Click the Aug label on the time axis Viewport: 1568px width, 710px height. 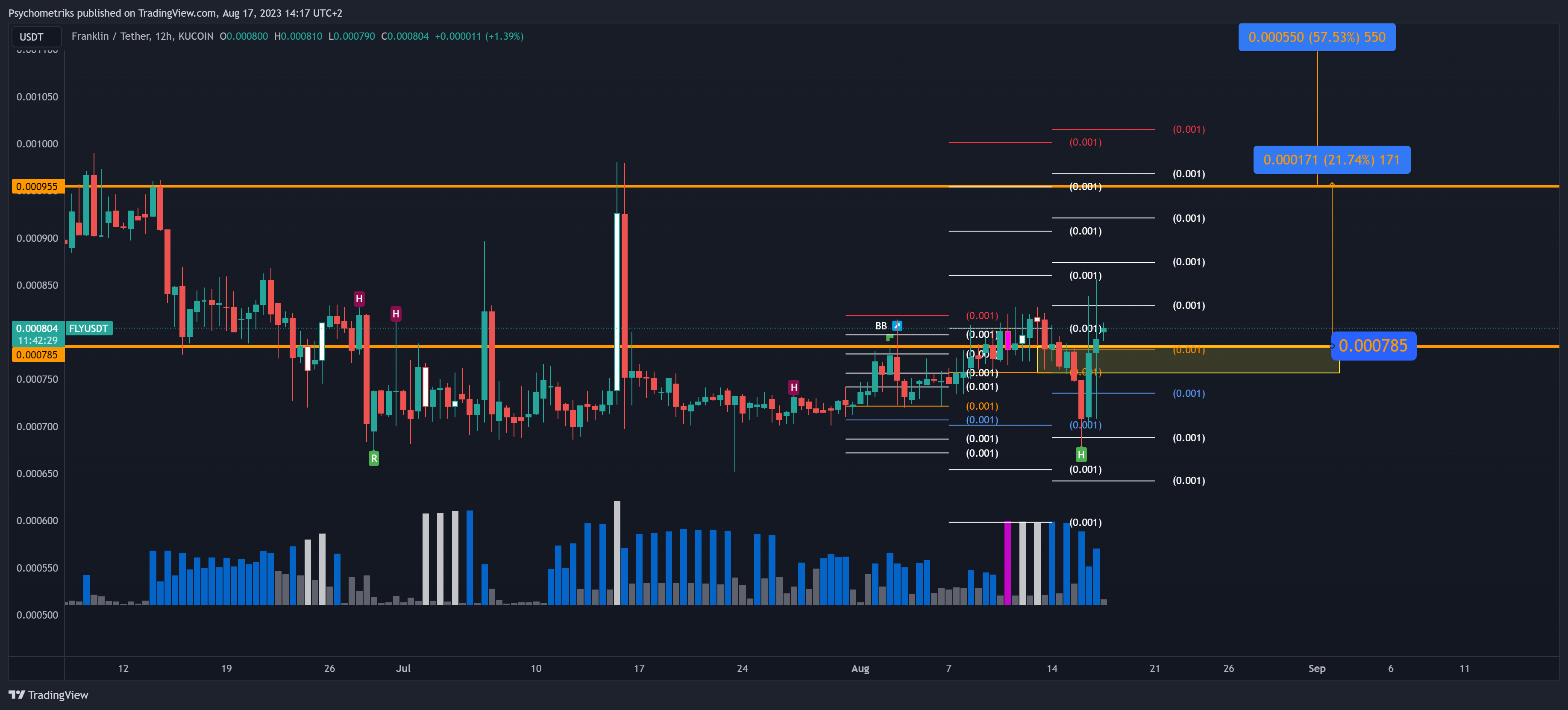pyautogui.click(x=860, y=669)
